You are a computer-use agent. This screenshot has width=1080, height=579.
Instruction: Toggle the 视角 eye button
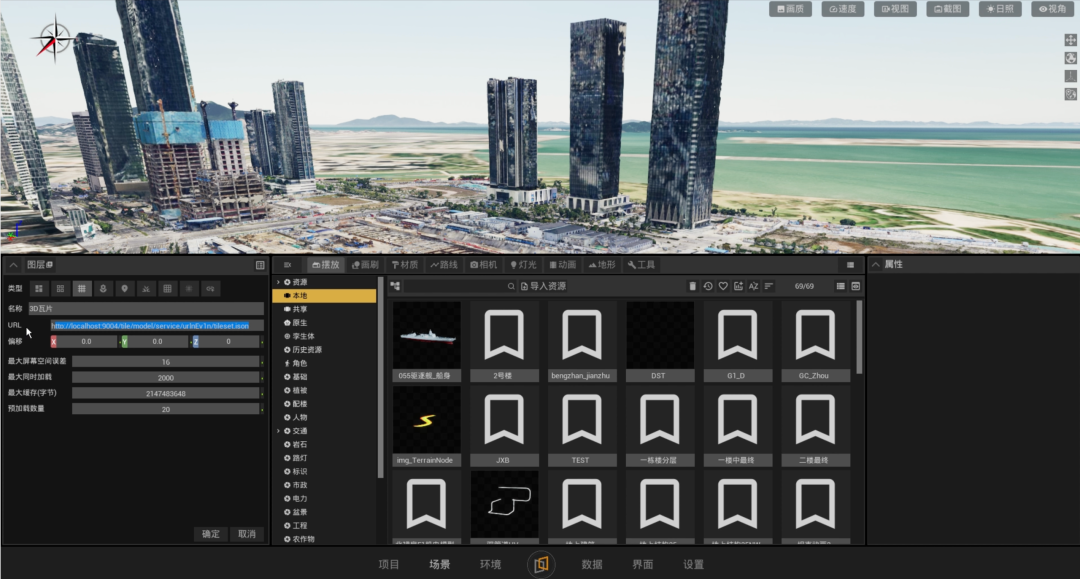coord(1052,9)
